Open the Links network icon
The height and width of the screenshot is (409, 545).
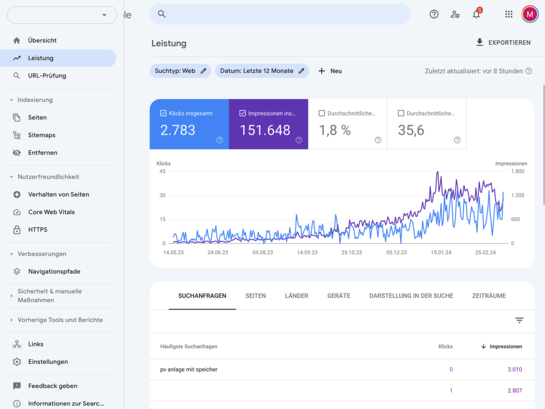tap(17, 344)
